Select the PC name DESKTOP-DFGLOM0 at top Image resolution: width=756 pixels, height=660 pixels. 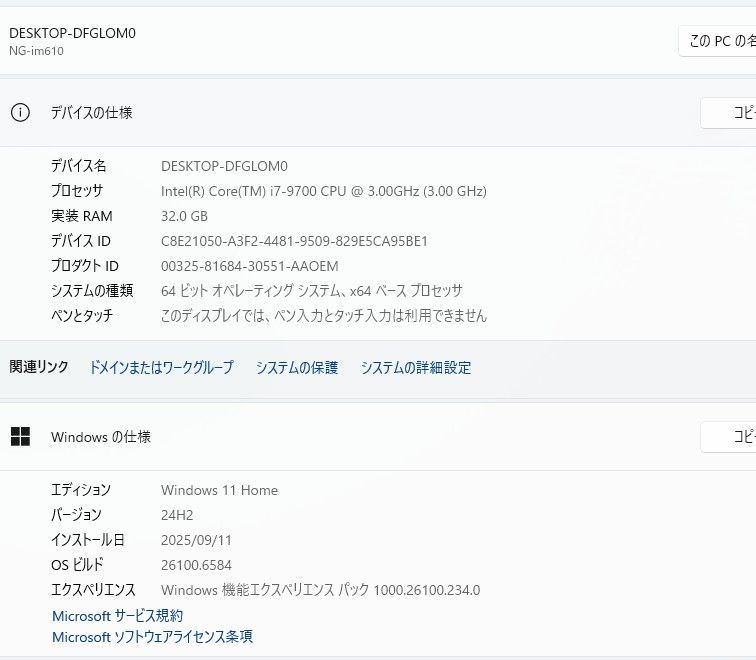click(x=72, y=33)
